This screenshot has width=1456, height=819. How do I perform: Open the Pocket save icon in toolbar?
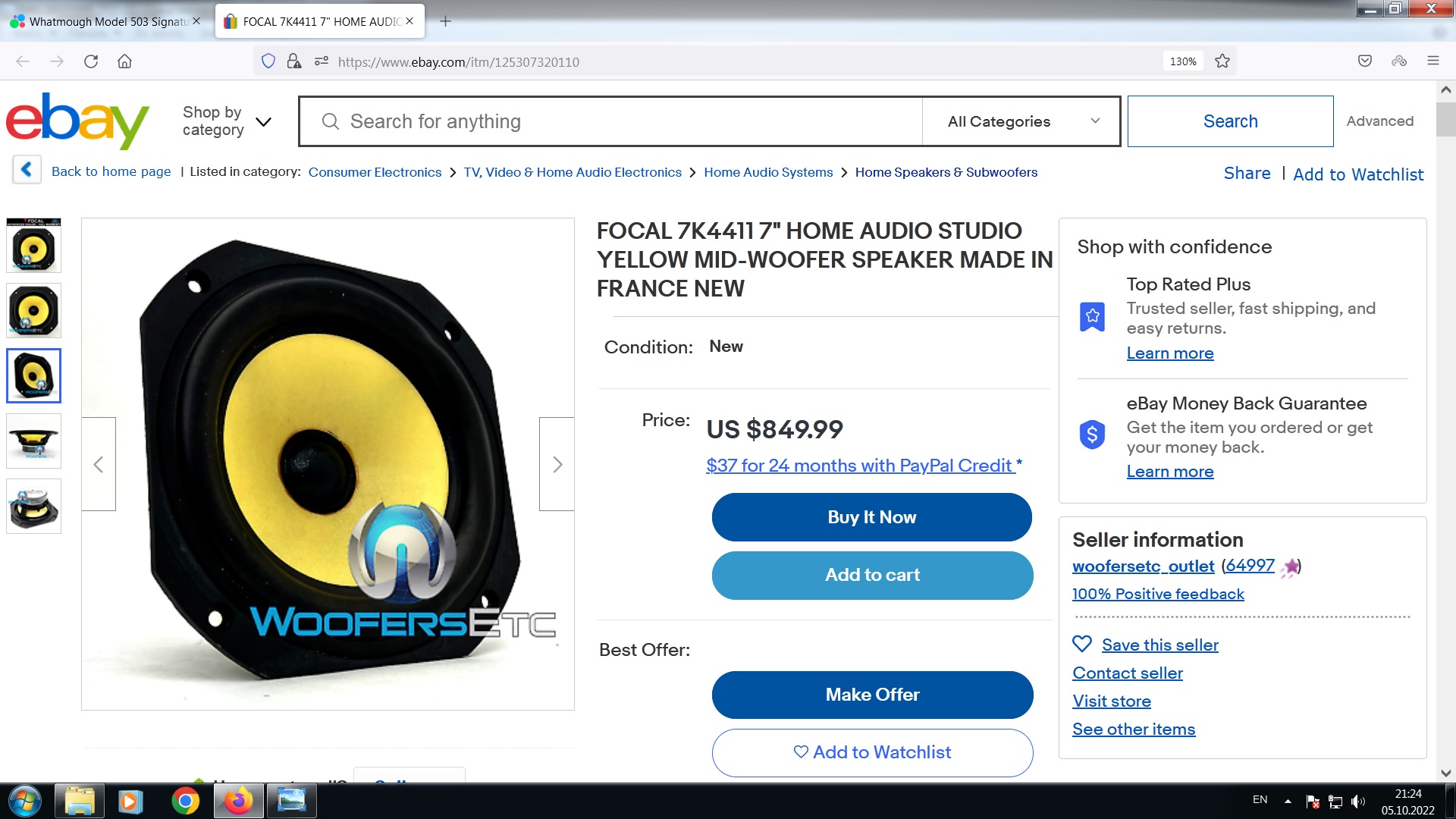[1364, 61]
